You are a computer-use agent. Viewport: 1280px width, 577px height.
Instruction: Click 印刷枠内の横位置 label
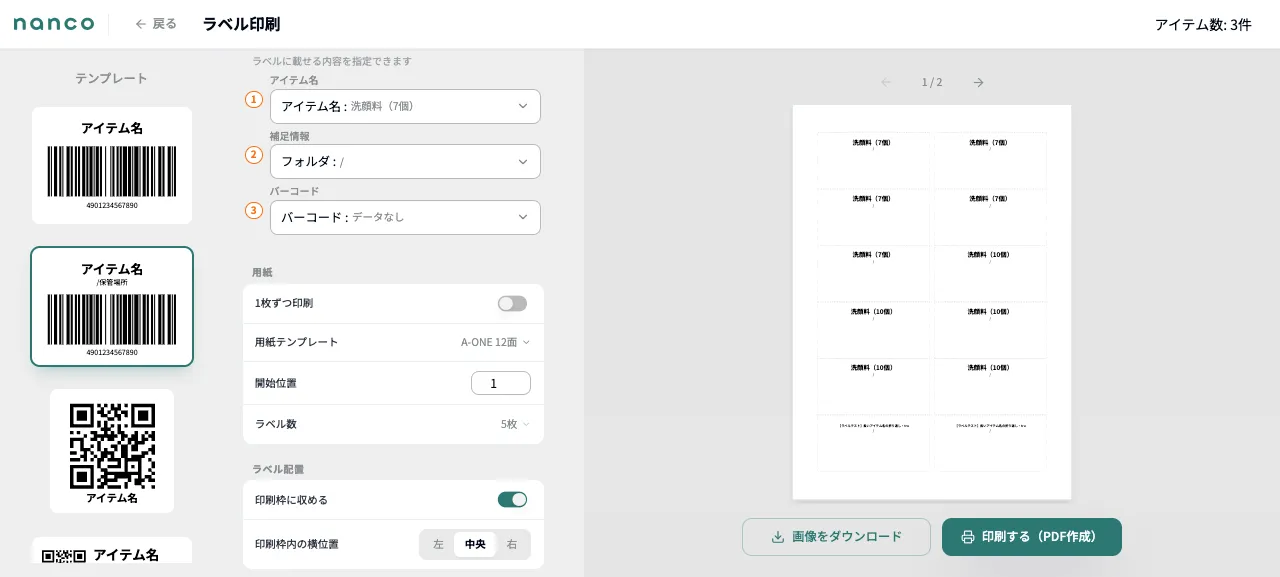coord(297,544)
